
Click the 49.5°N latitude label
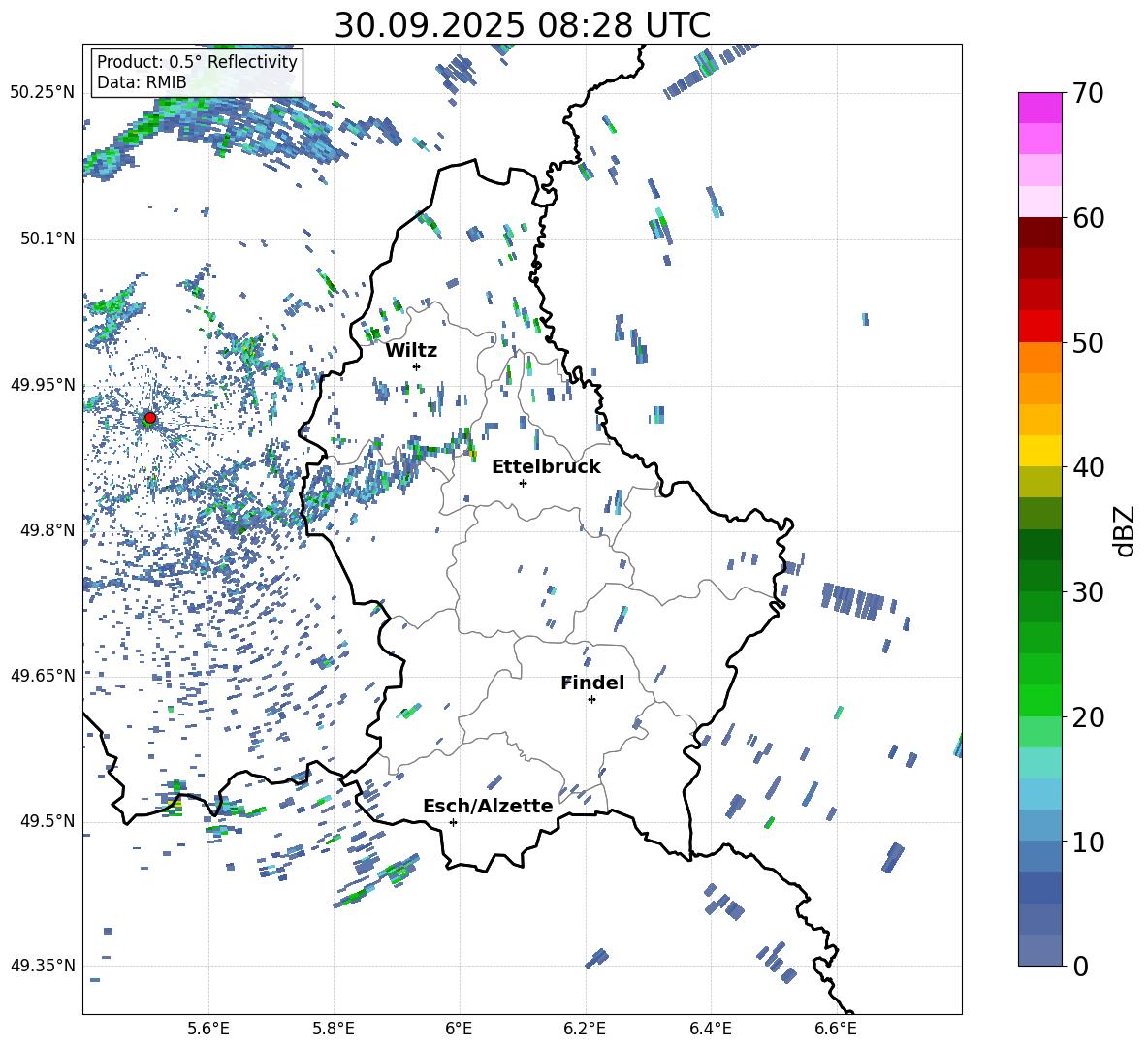48,821
